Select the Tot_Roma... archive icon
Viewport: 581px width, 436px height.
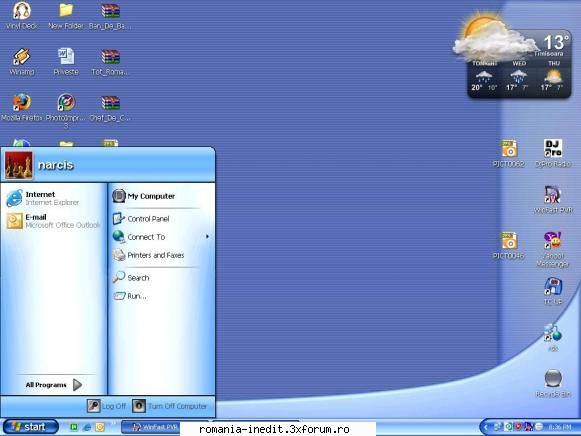110,61
